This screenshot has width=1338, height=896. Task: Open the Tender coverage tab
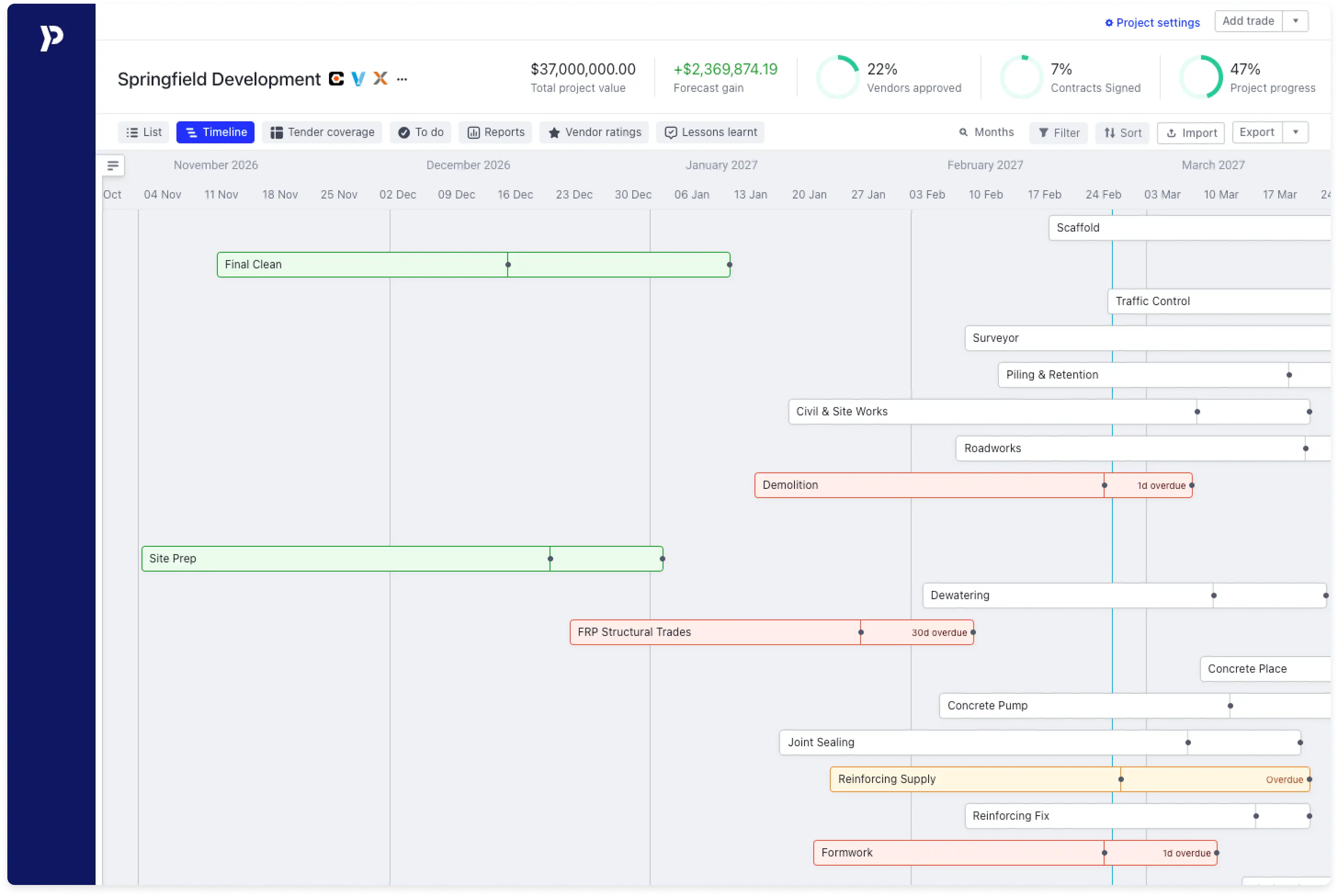pyautogui.click(x=322, y=132)
